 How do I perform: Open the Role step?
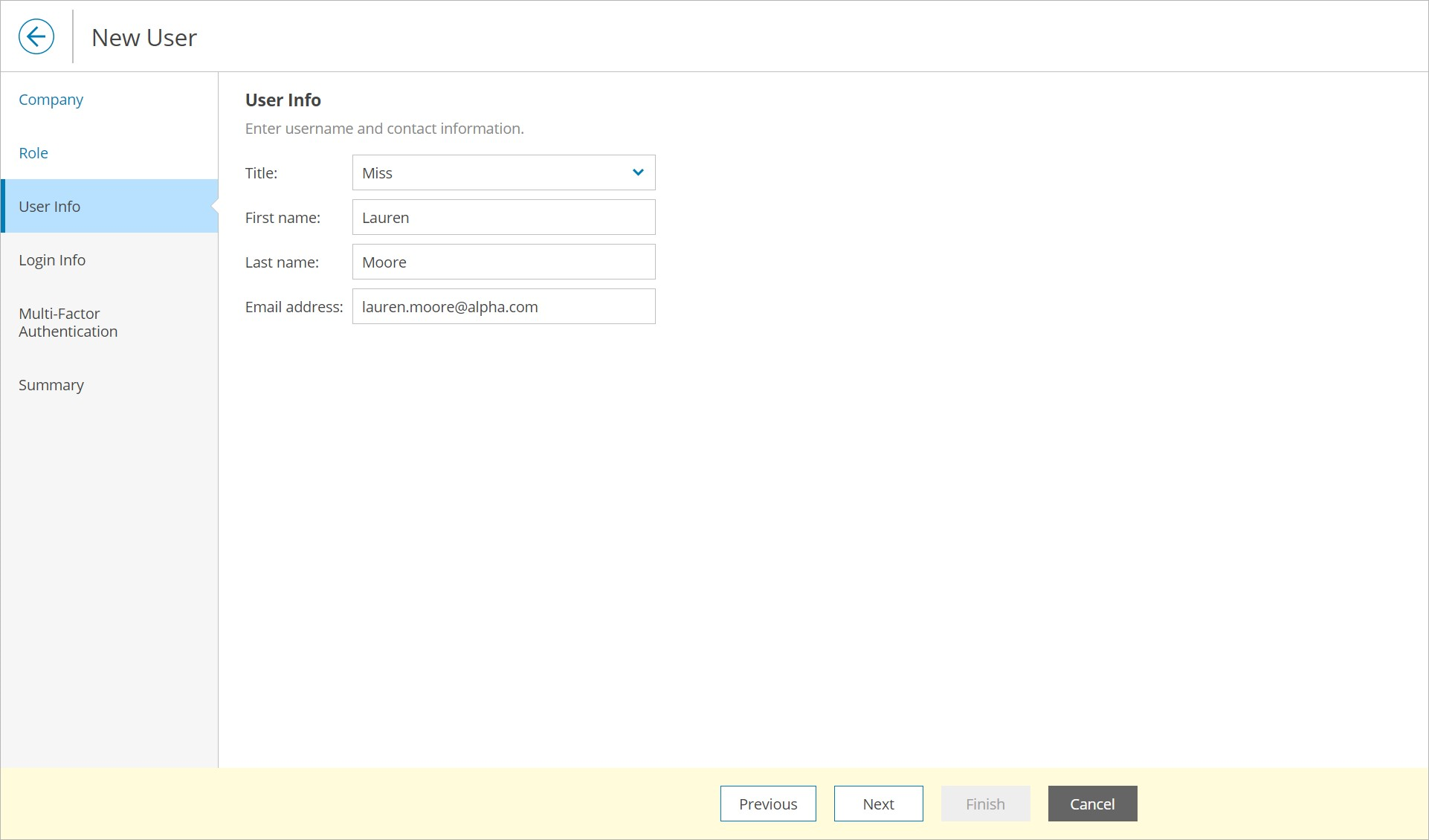33,153
